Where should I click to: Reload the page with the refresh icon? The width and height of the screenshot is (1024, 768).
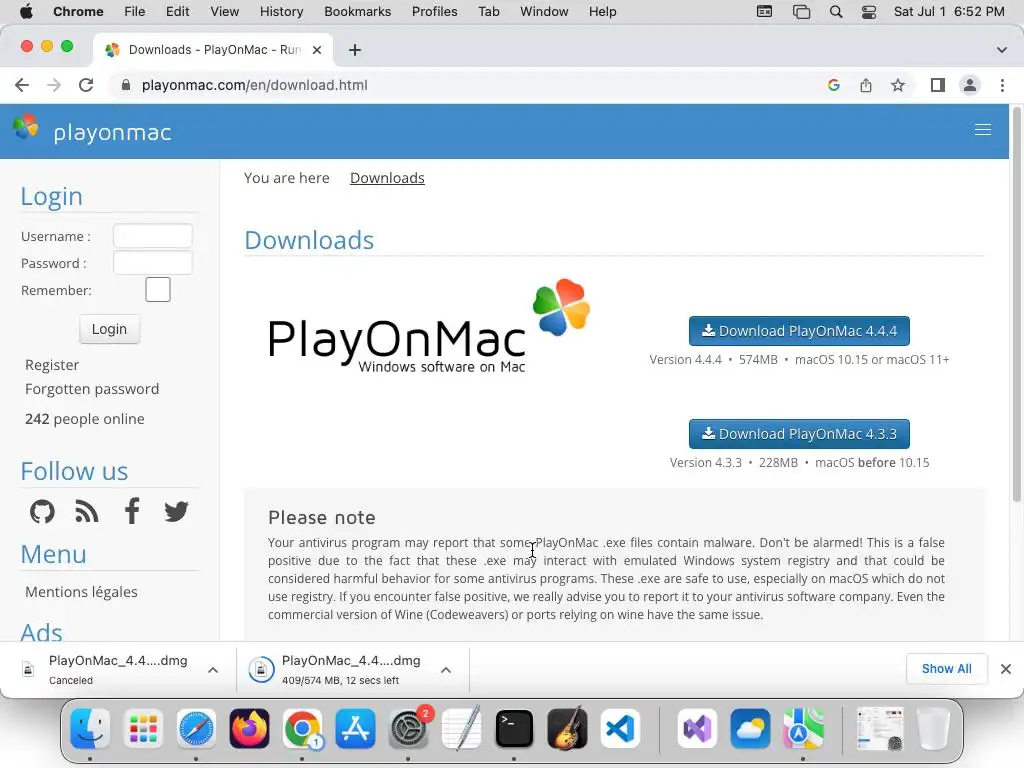pos(86,85)
